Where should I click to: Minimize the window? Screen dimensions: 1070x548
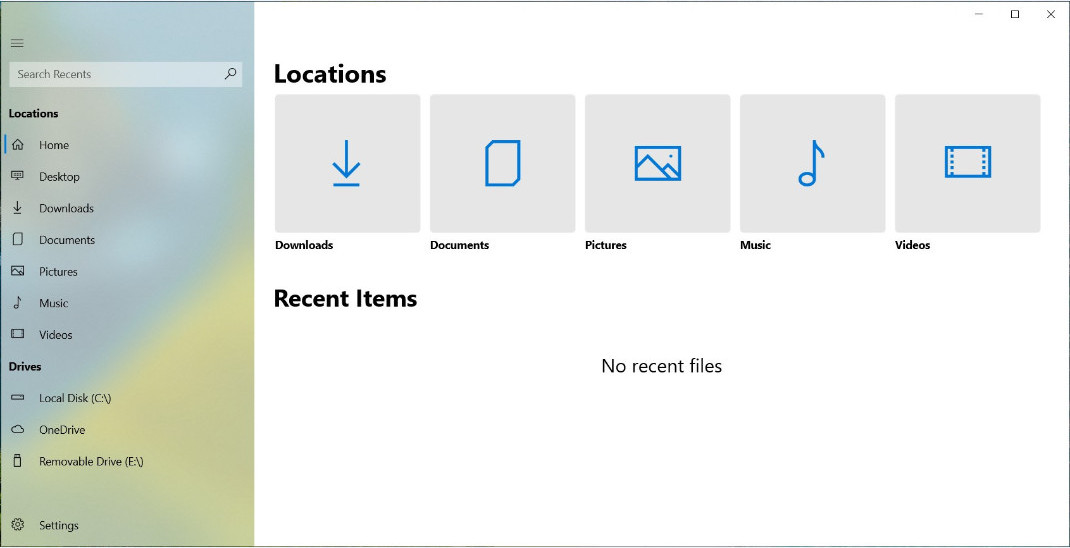pos(979,14)
